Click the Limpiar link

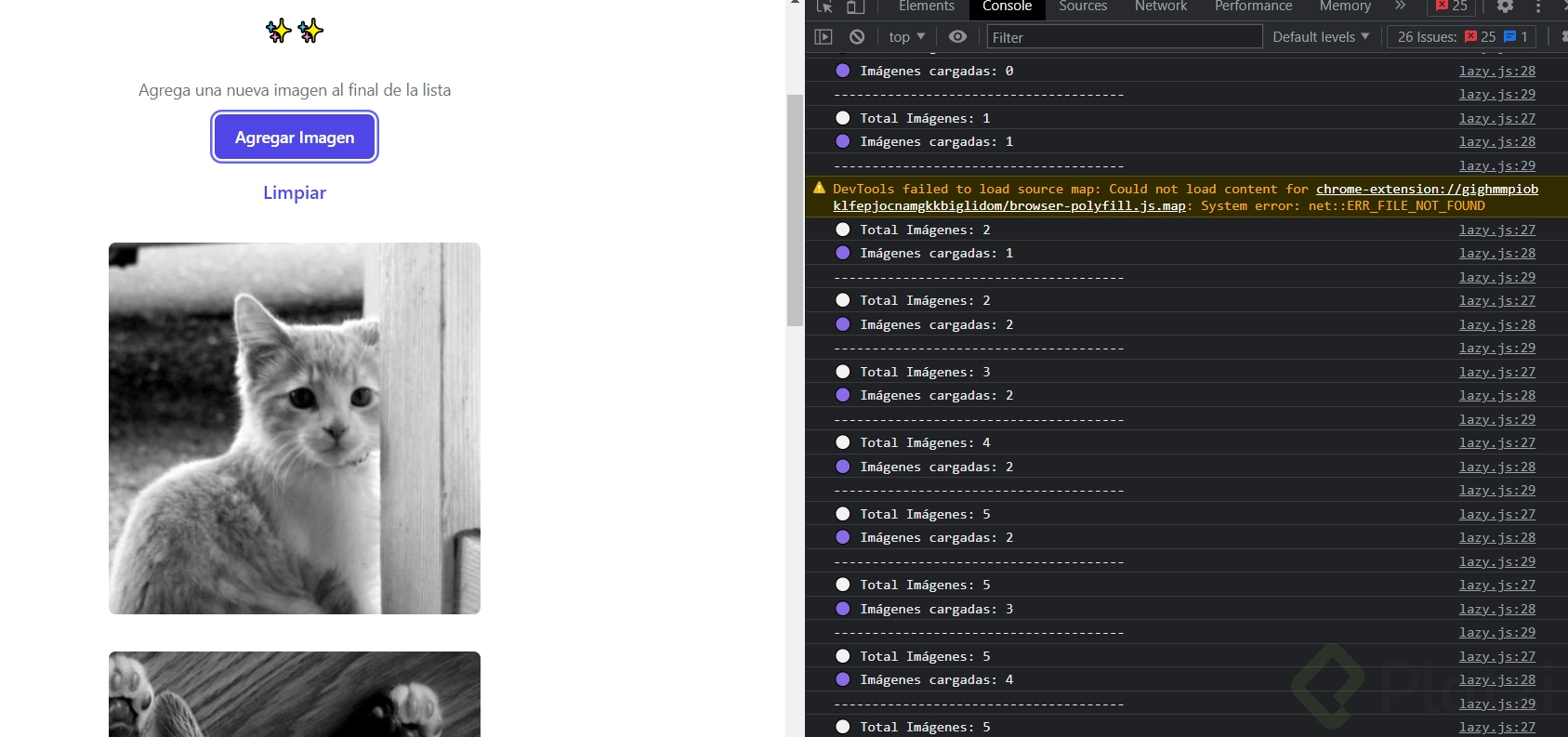point(295,192)
